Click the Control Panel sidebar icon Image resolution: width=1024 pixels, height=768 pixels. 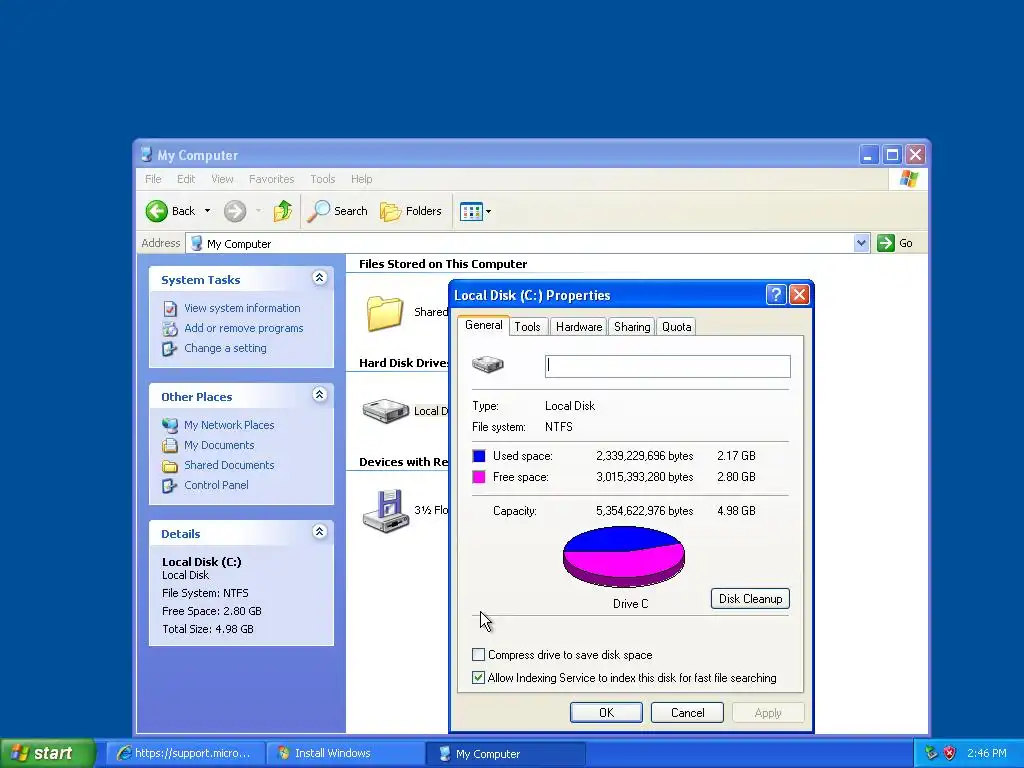170,486
